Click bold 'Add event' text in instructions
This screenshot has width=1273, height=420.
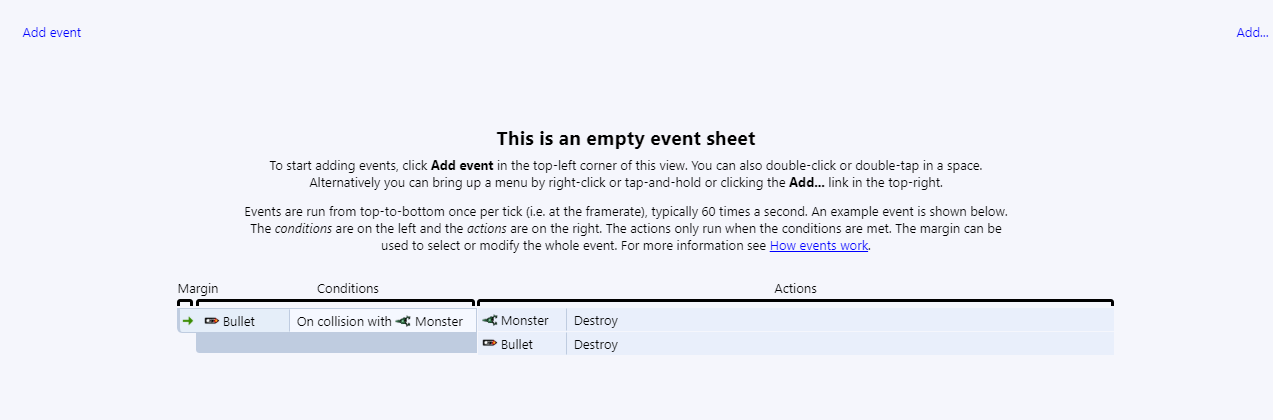point(462,166)
